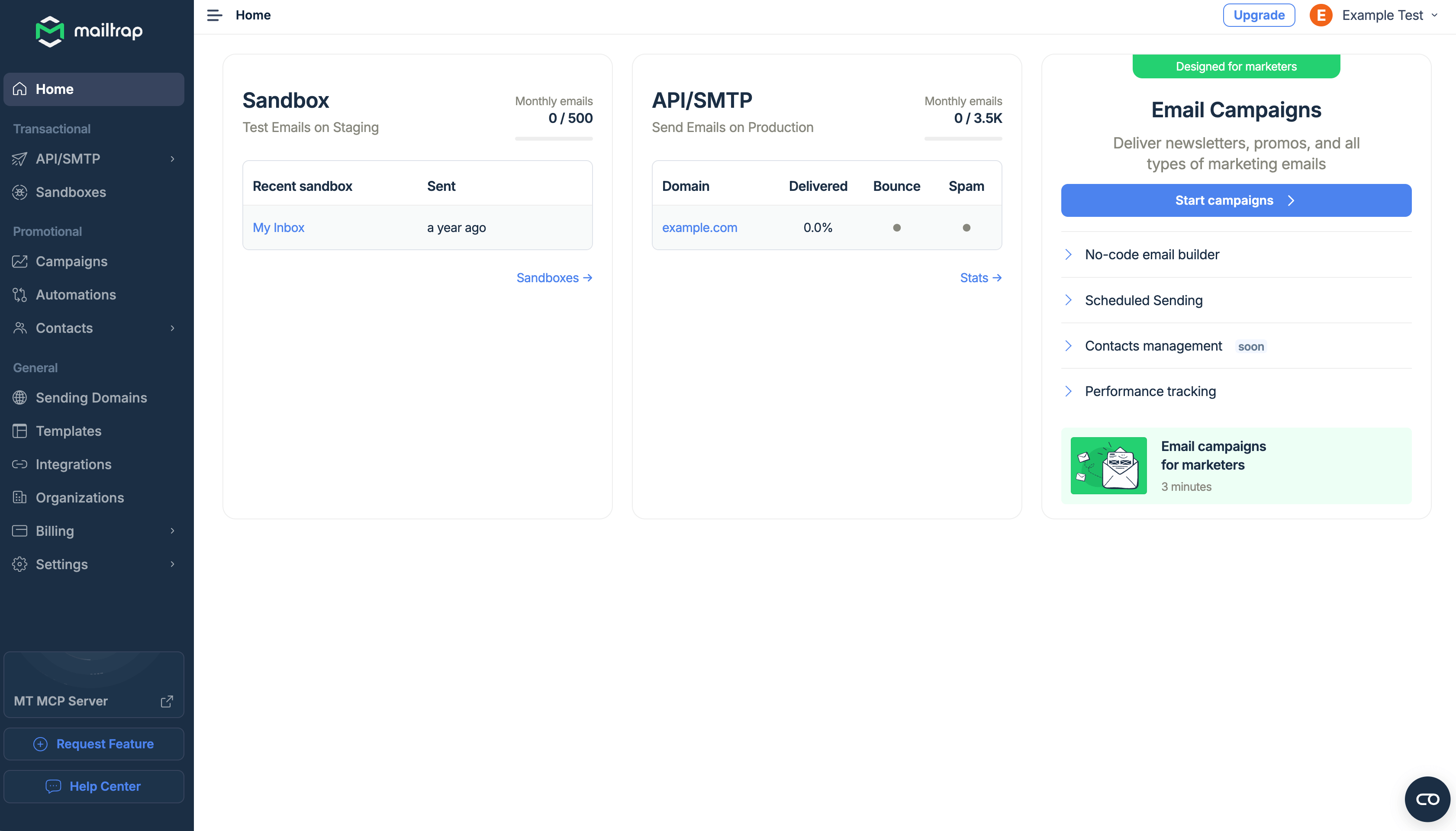Viewport: 1456px width, 831px height.
Task: Click the Settings gear icon
Action: 20,564
